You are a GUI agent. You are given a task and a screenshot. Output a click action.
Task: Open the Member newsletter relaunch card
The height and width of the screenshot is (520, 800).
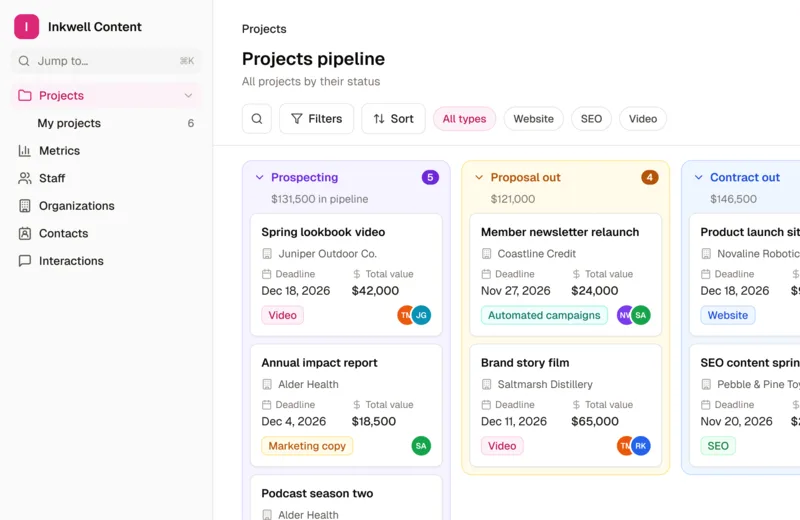point(565,275)
